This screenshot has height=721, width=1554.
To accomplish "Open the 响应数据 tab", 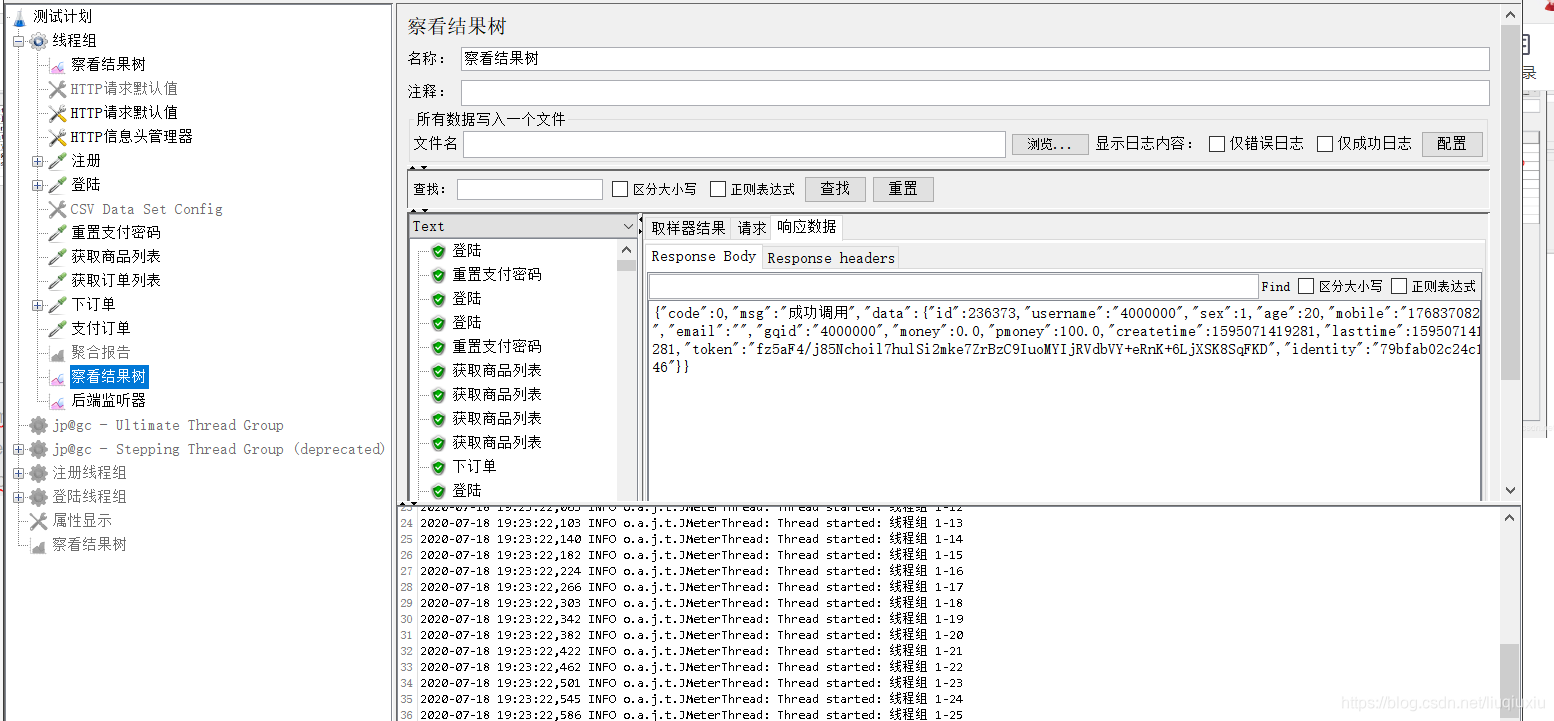I will pos(807,227).
